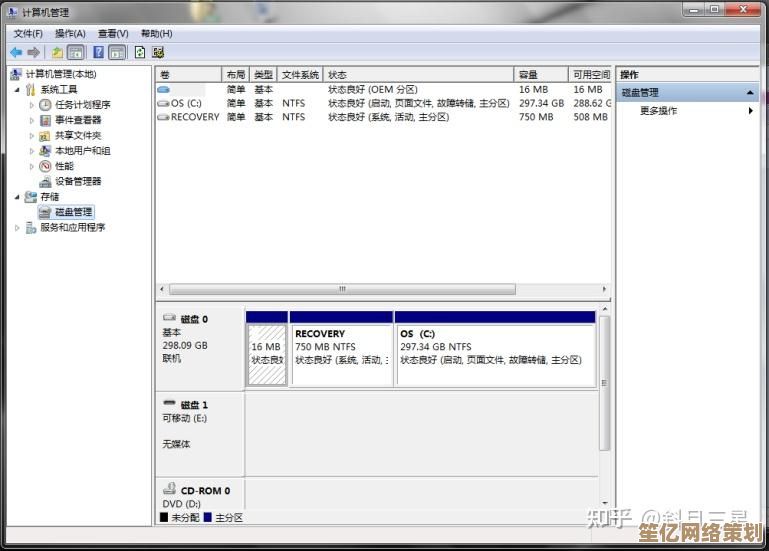Image resolution: width=769 pixels, height=551 pixels.
Task: Select 存储 in the tree
Action: [50, 196]
